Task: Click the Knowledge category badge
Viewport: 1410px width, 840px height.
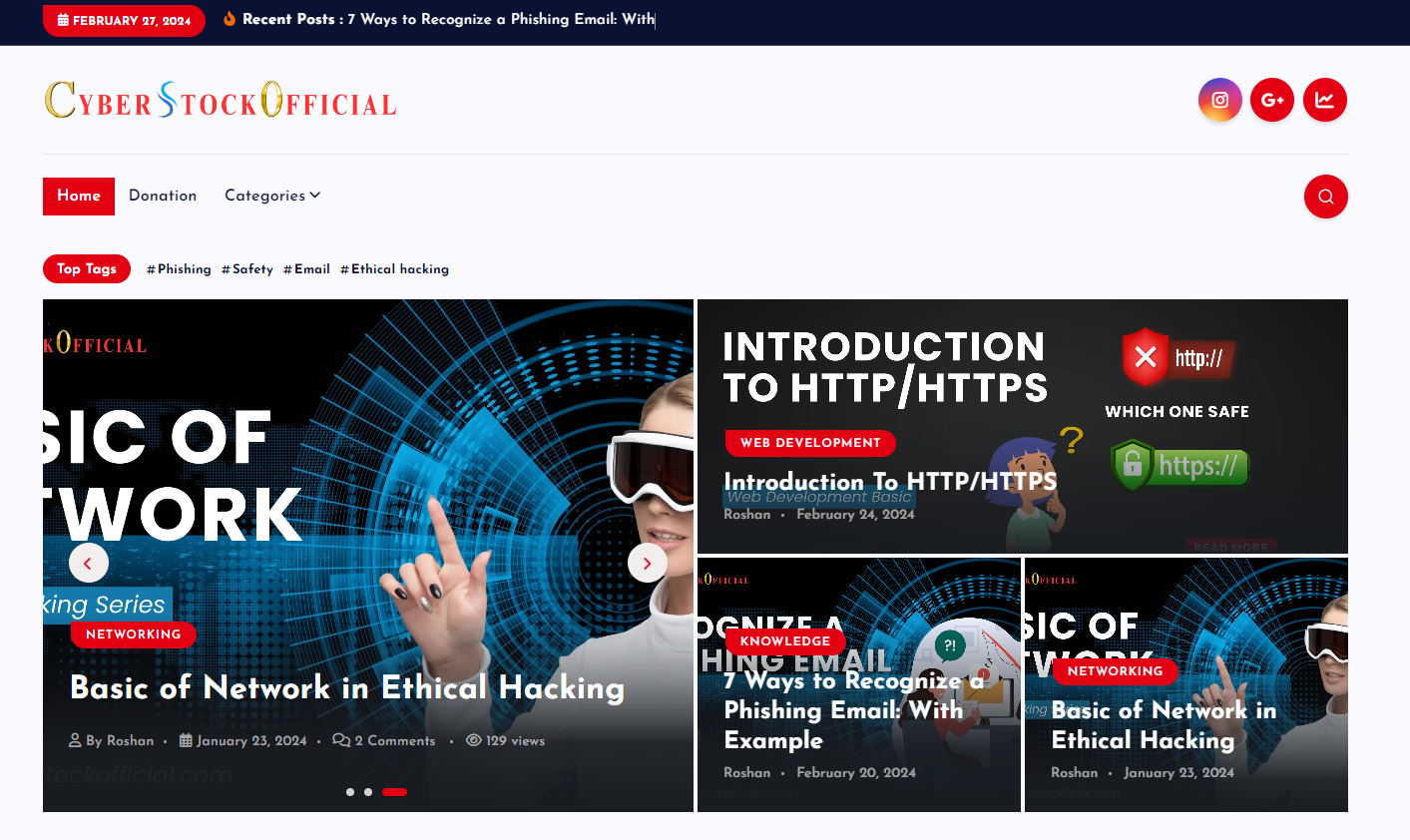Action: (784, 641)
